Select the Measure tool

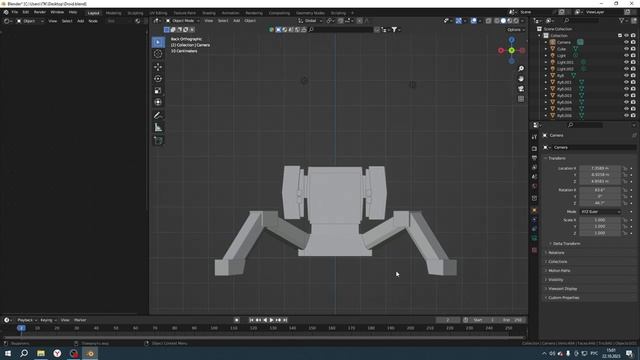tap(158, 128)
